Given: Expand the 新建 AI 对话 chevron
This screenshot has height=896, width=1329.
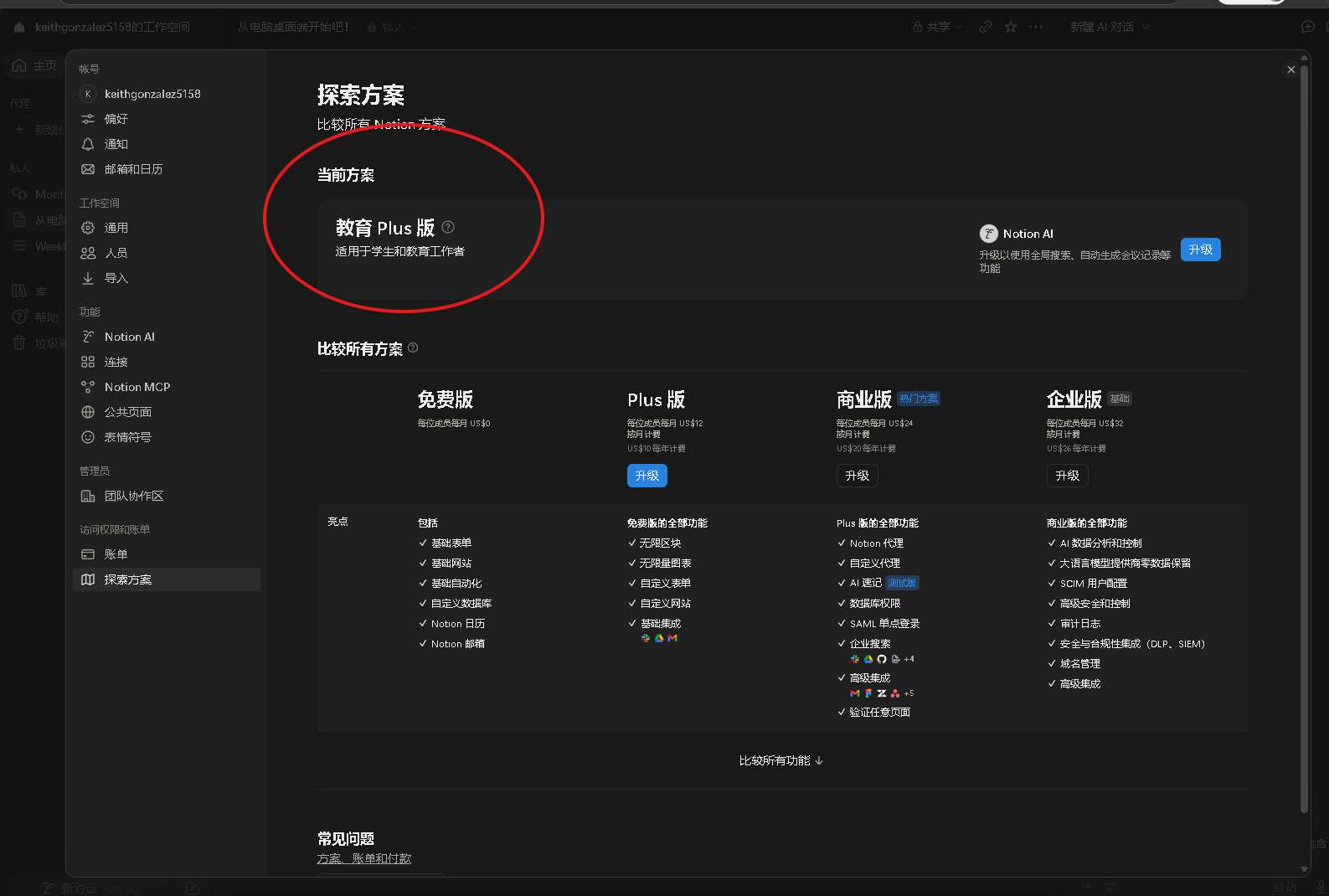Looking at the screenshot, I should point(1146,27).
